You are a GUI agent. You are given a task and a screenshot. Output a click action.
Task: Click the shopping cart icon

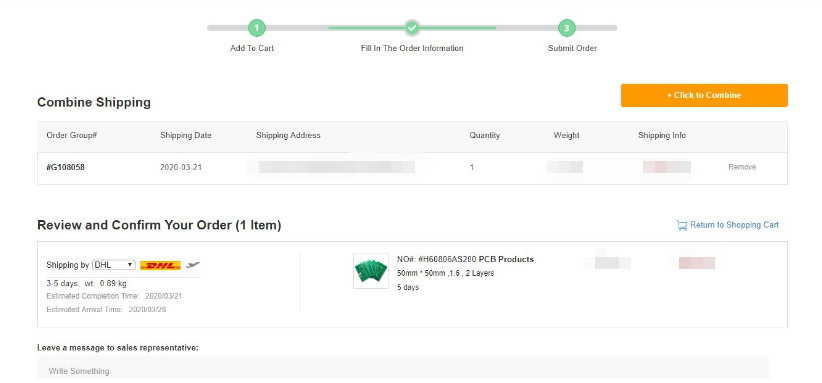click(x=682, y=225)
